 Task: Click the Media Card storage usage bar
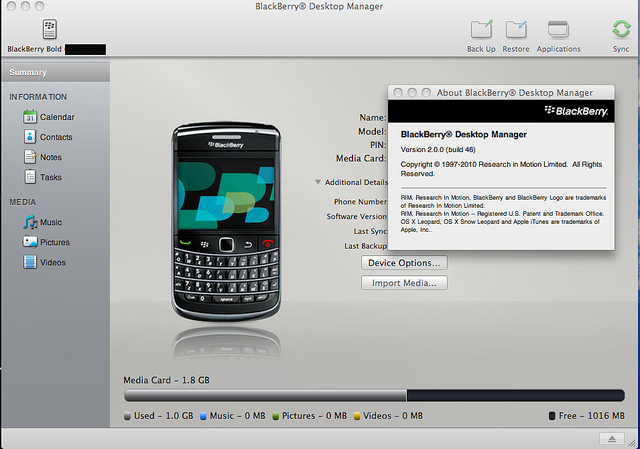pyautogui.click(x=374, y=395)
